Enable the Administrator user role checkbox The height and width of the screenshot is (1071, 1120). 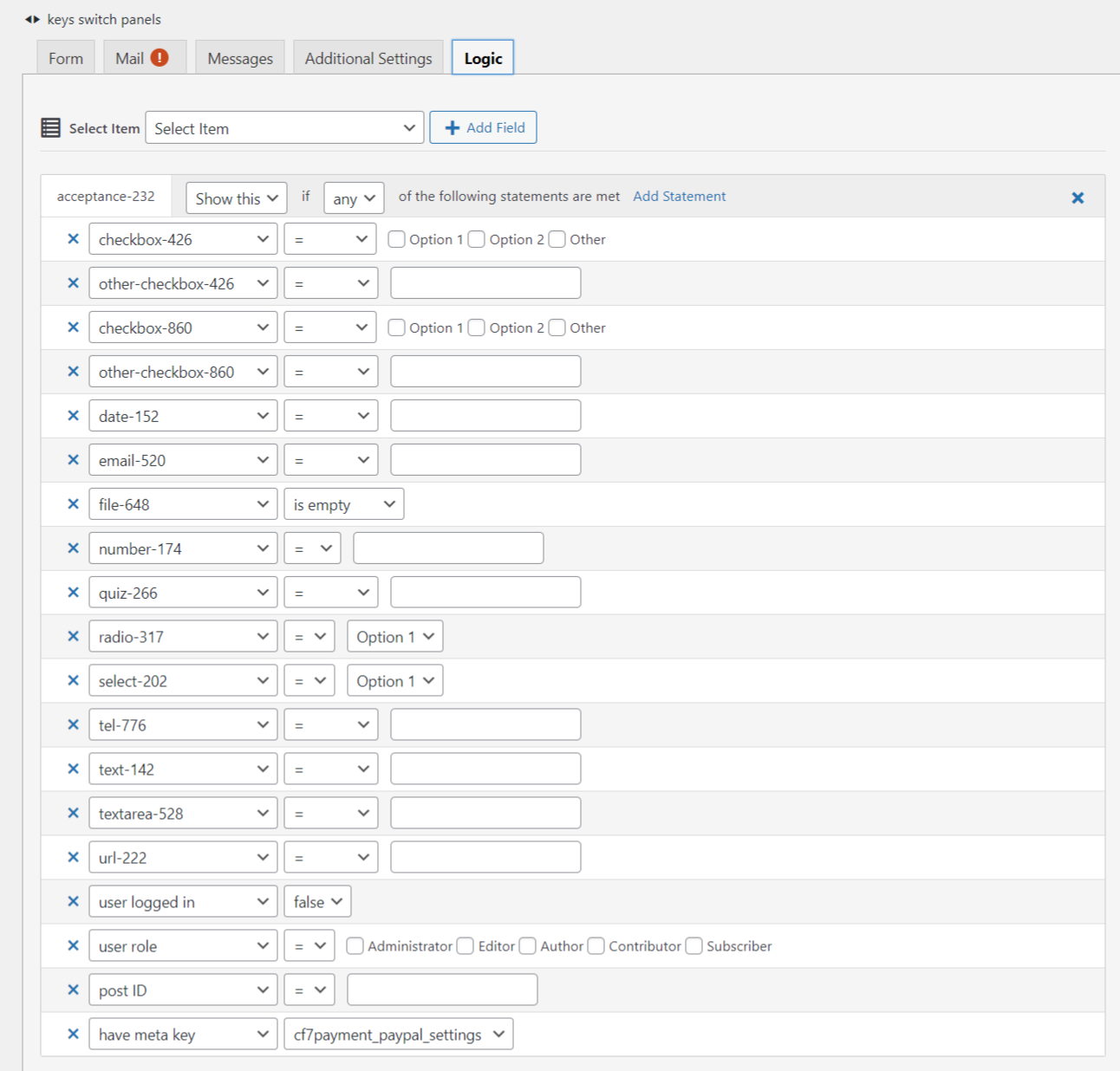coord(355,946)
